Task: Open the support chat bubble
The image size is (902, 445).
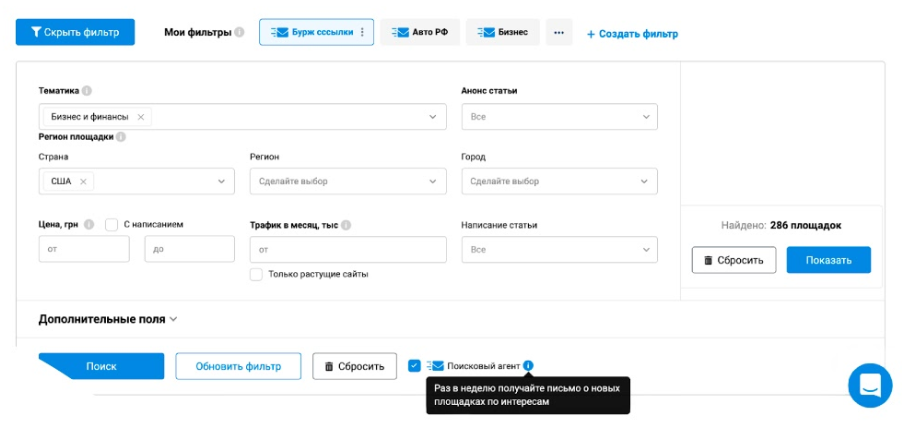Action: coord(869,385)
